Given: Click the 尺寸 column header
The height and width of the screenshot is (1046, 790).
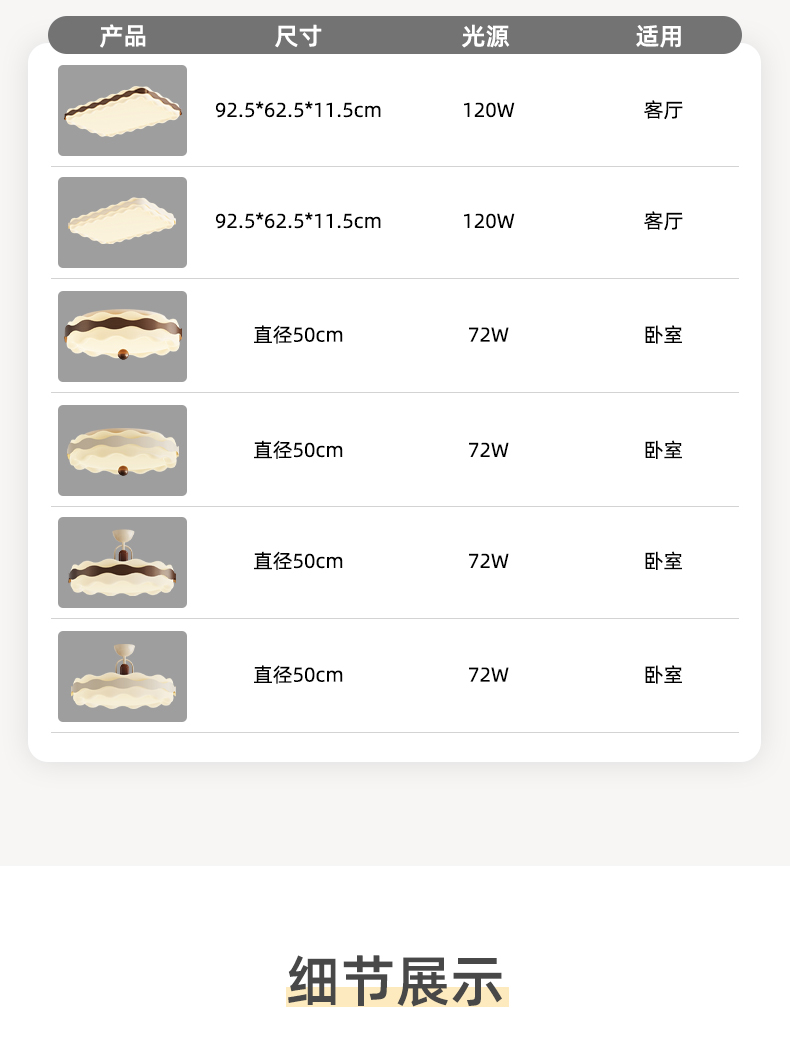Looking at the screenshot, I should 298,37.
